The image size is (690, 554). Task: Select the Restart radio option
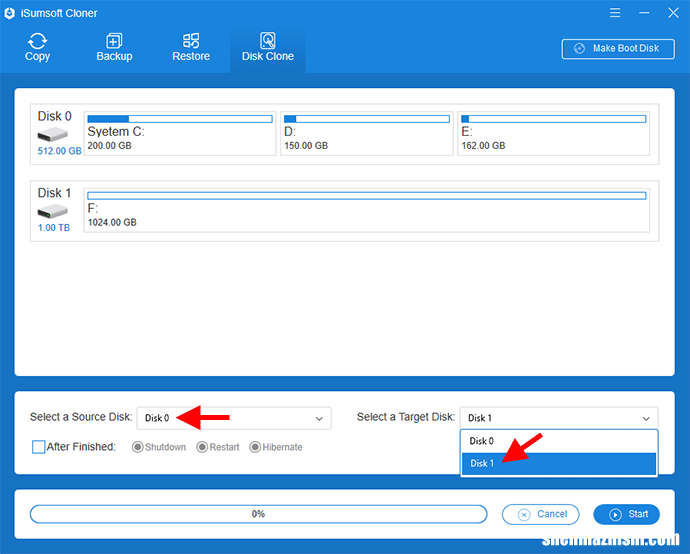point(218,447)
